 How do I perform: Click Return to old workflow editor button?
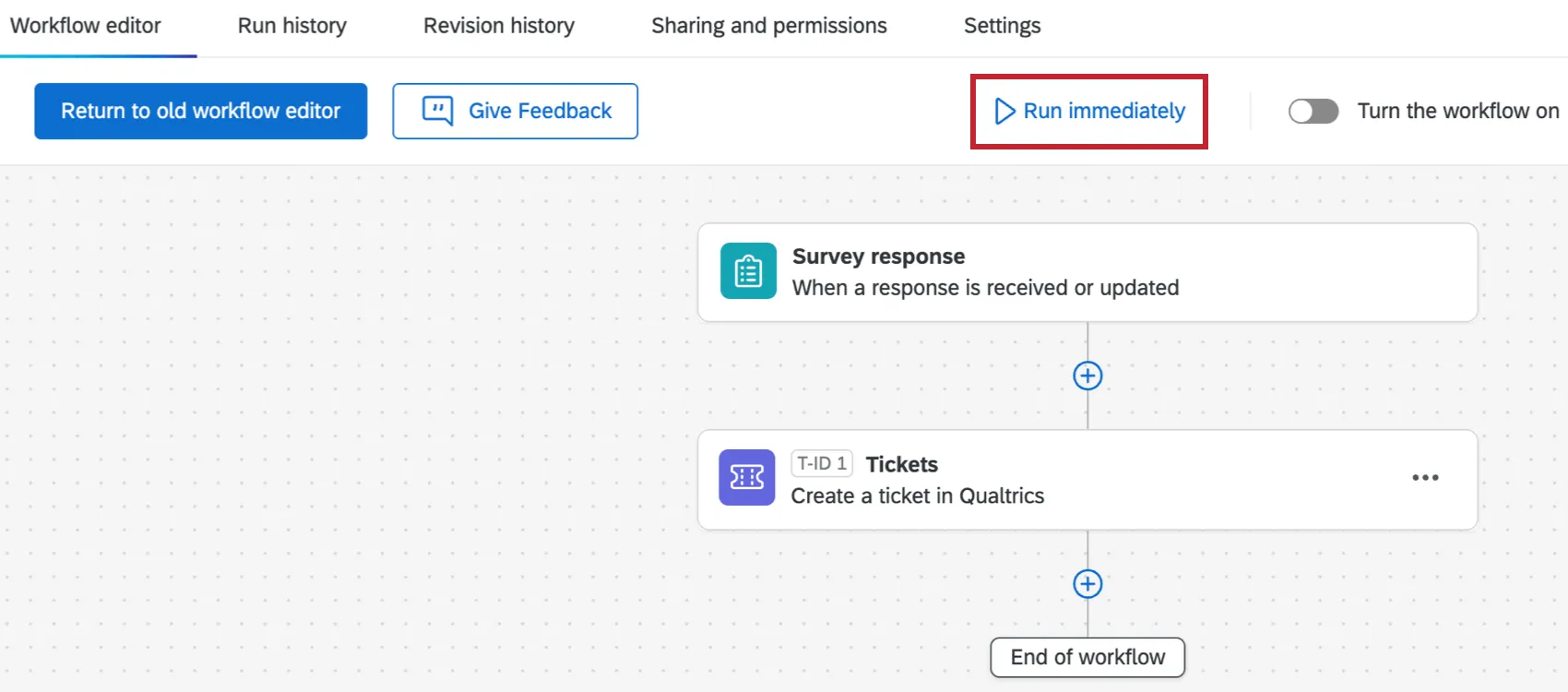[200, 111]
